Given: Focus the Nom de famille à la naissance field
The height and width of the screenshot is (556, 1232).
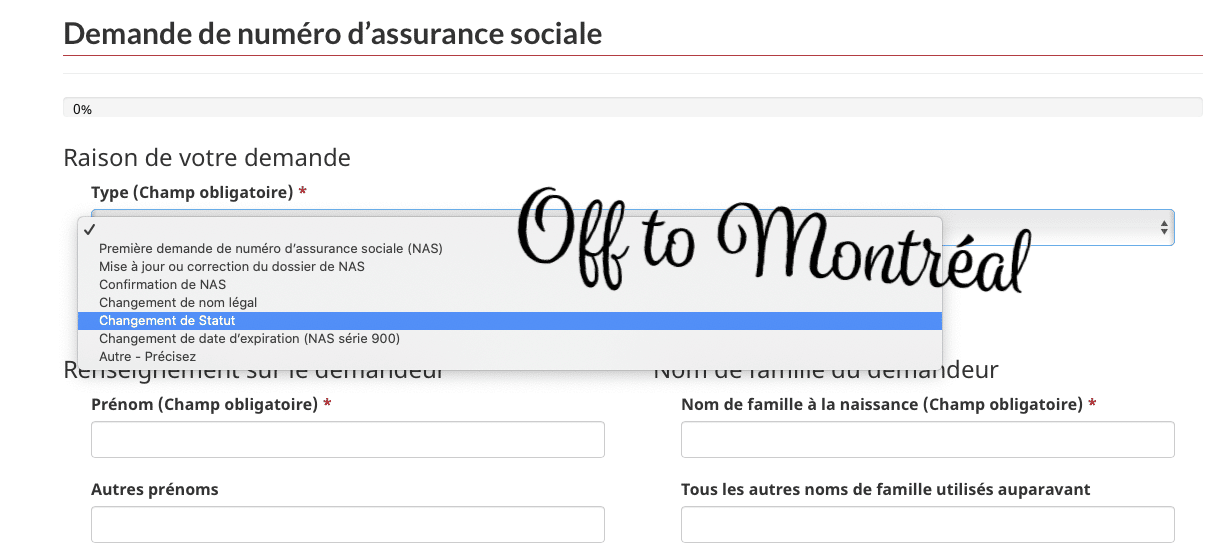Looking at the screenshot, I should pyautogui.click(x=927, y=440).
